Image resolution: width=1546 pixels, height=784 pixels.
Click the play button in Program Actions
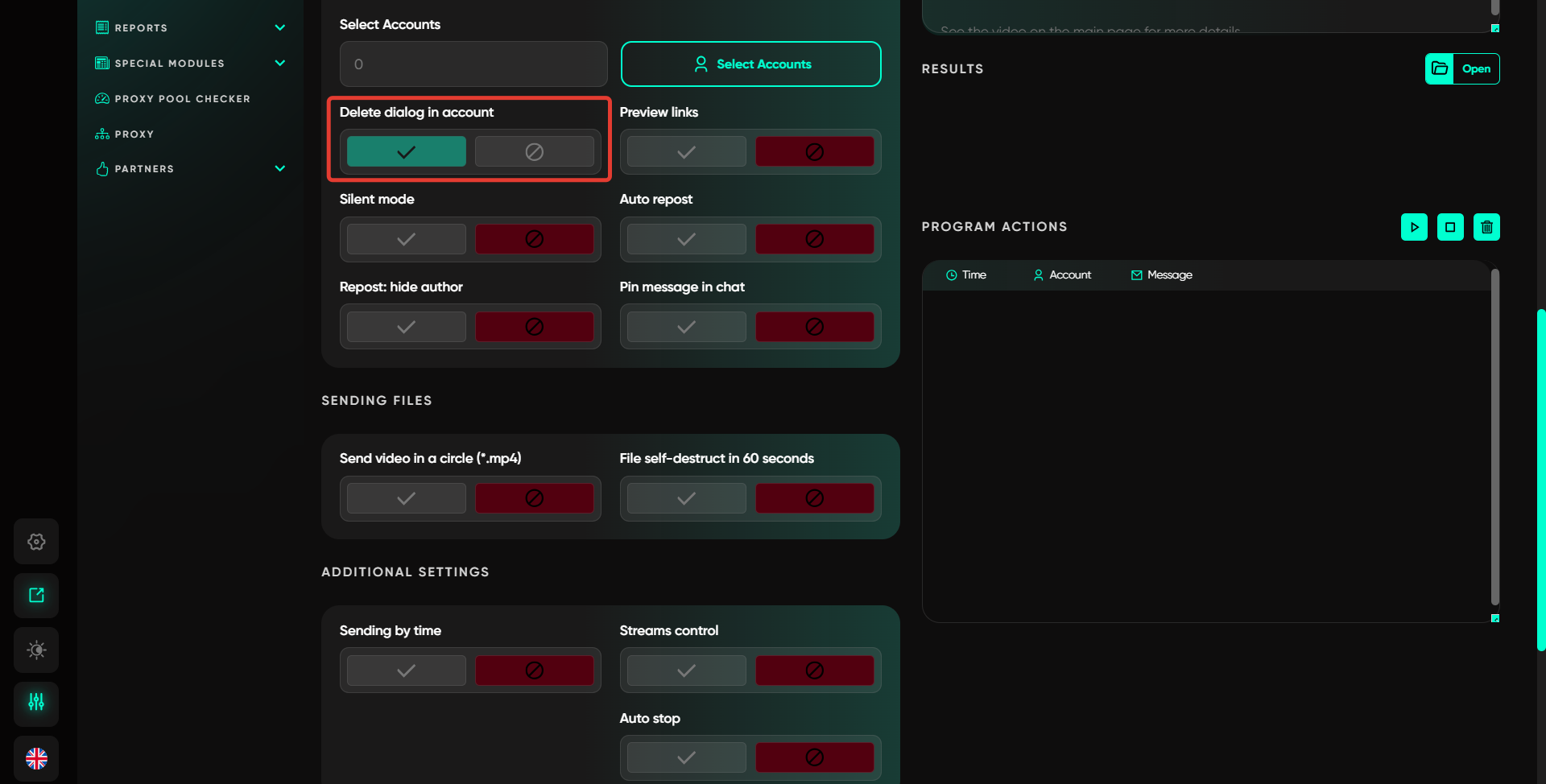[1414, 227]
